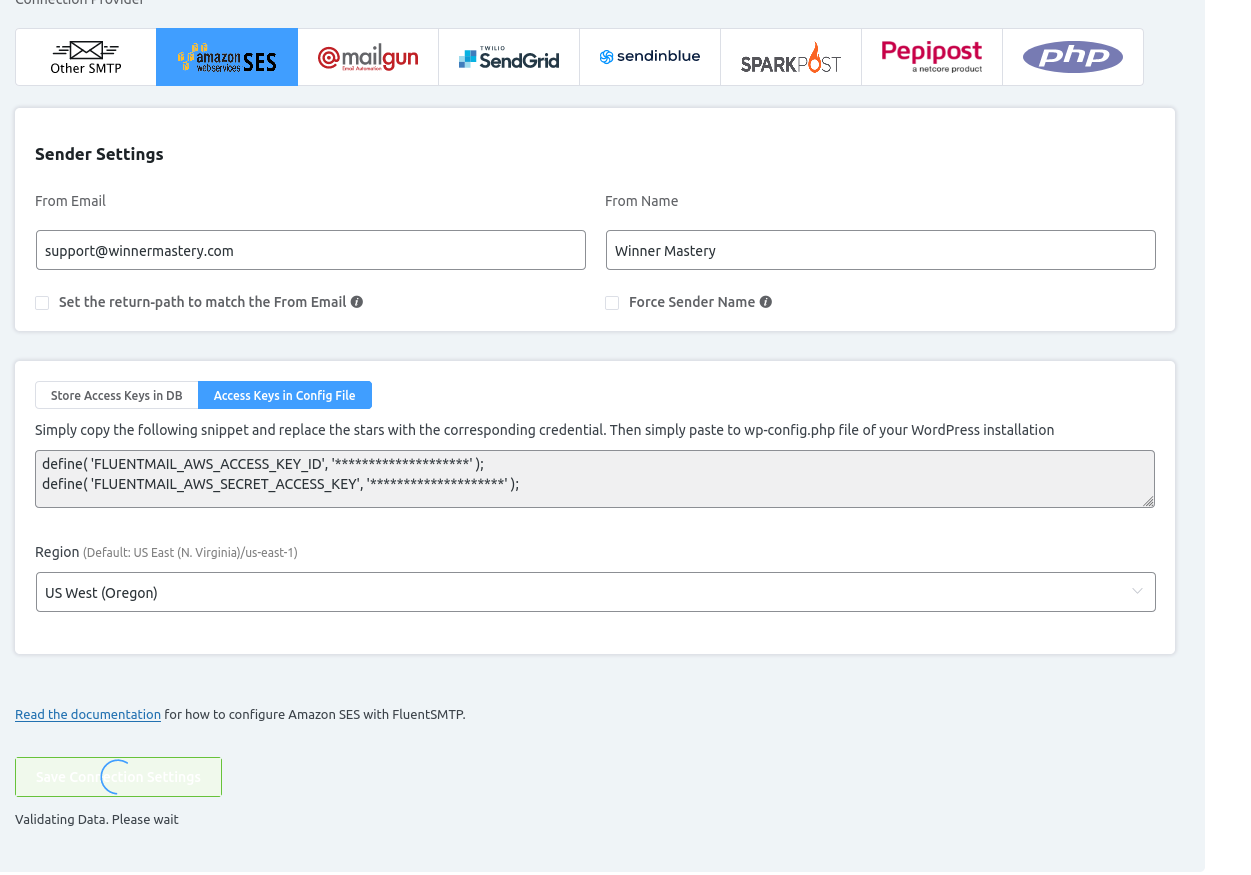Image resolution: width=1251 pixels, height=875 pixels.
Task: Select the Amazon SES provider icon
Action: click(x=226, y=57)
